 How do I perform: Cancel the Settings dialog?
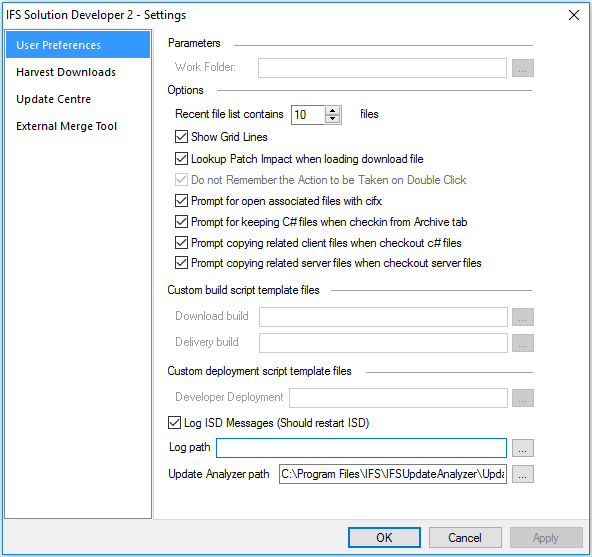pyautogui.click(x=465, y=537)
